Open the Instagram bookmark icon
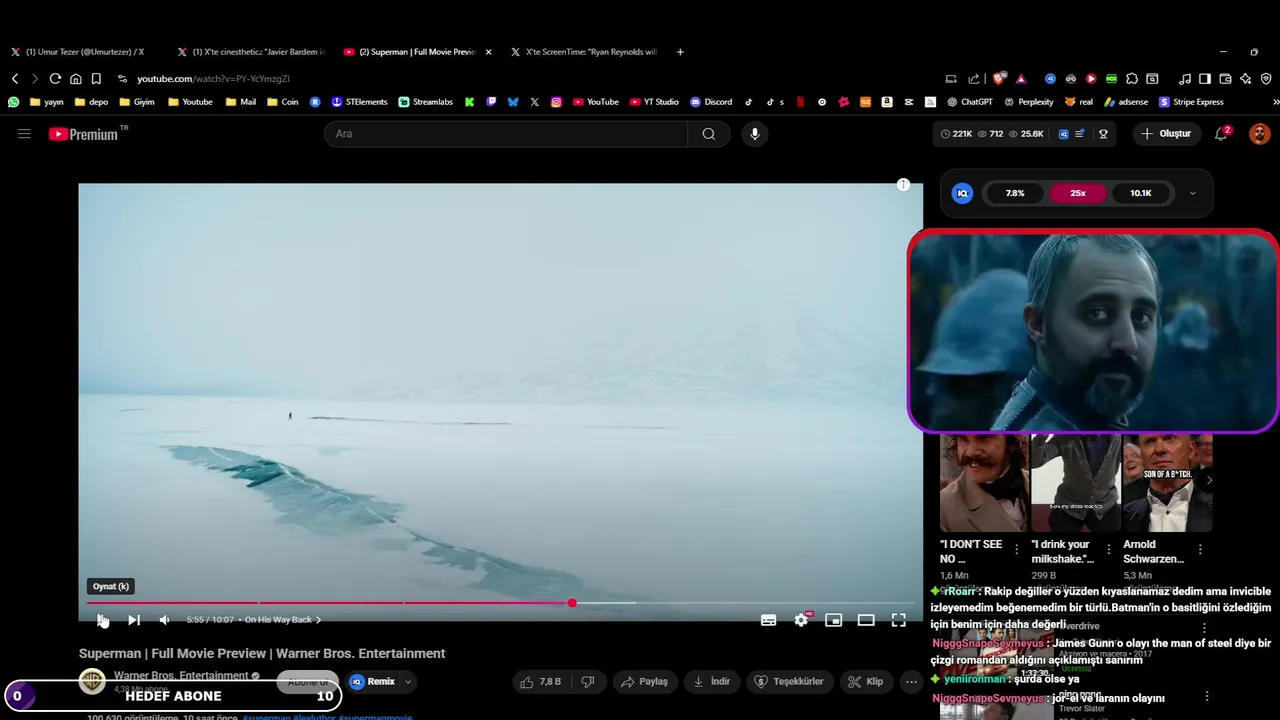Image resolution: width=1280 pixels, height=720 pixels. click(x=556, y=102)
